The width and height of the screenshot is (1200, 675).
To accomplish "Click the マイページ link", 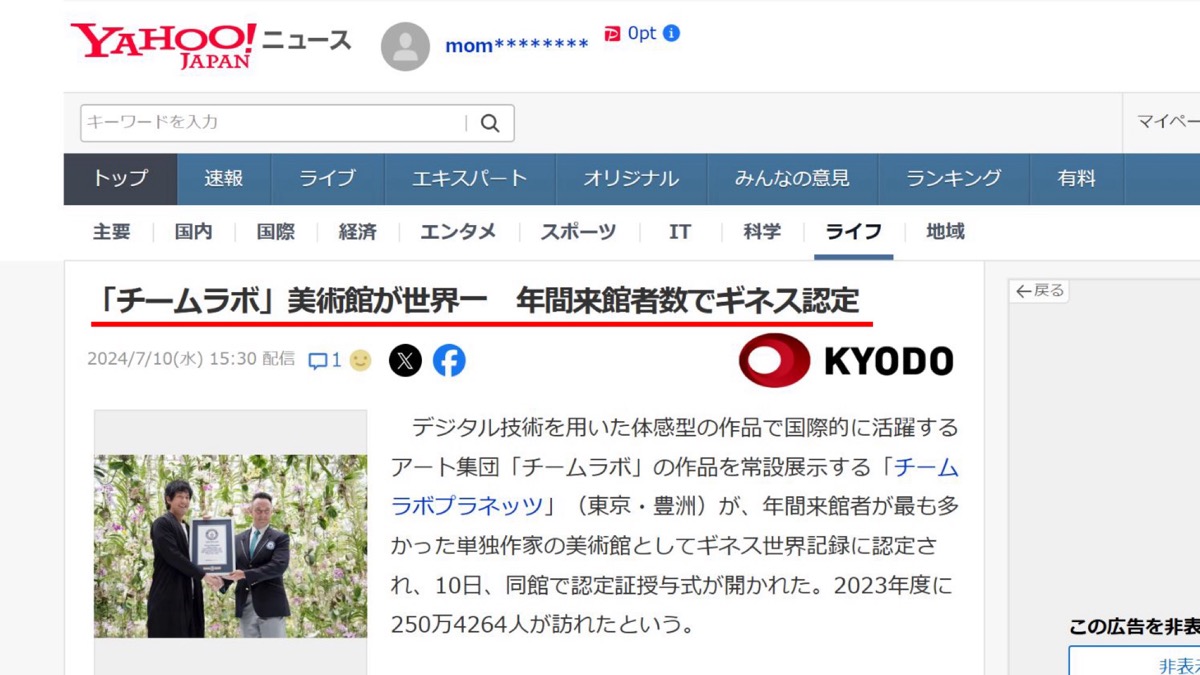I will pos(1168,122).
